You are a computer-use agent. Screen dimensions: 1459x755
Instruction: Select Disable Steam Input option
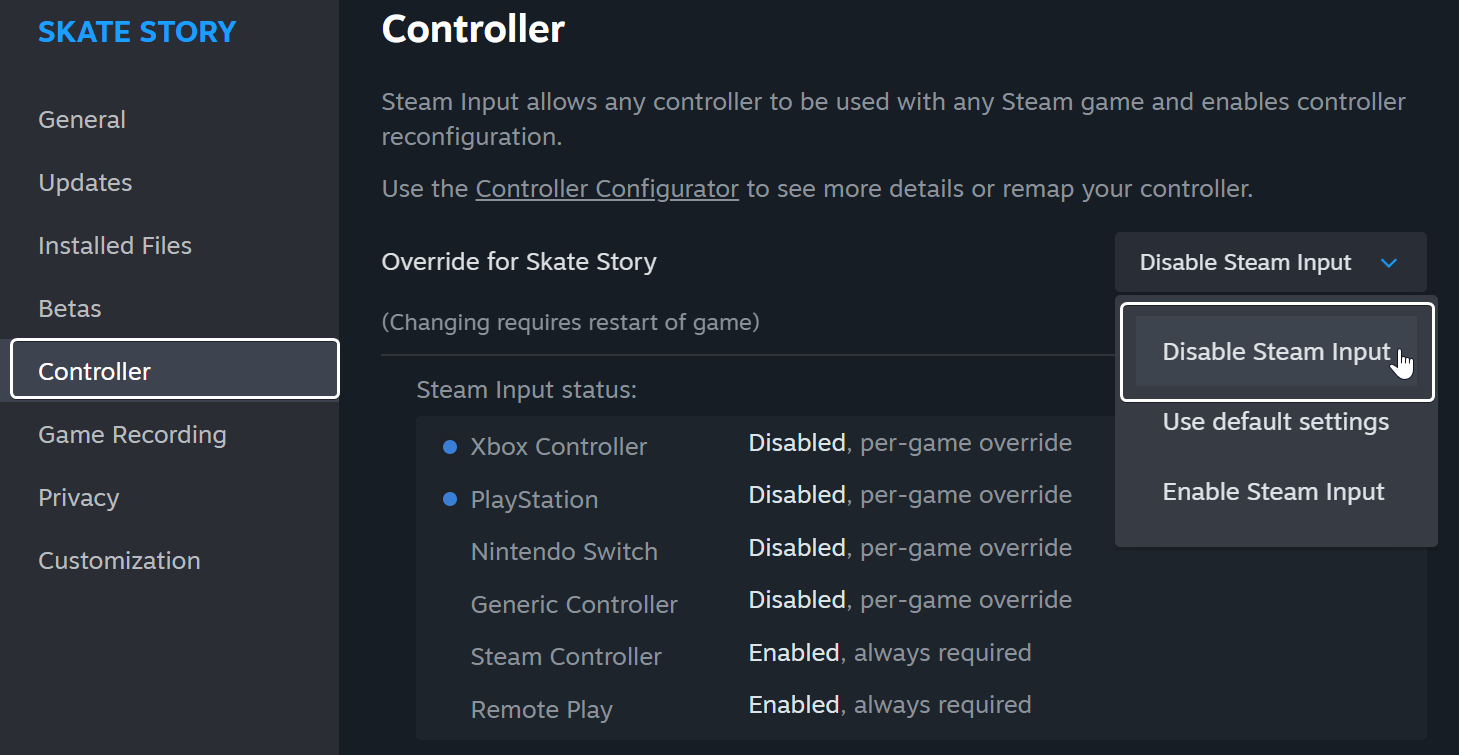pos(1276,352)
